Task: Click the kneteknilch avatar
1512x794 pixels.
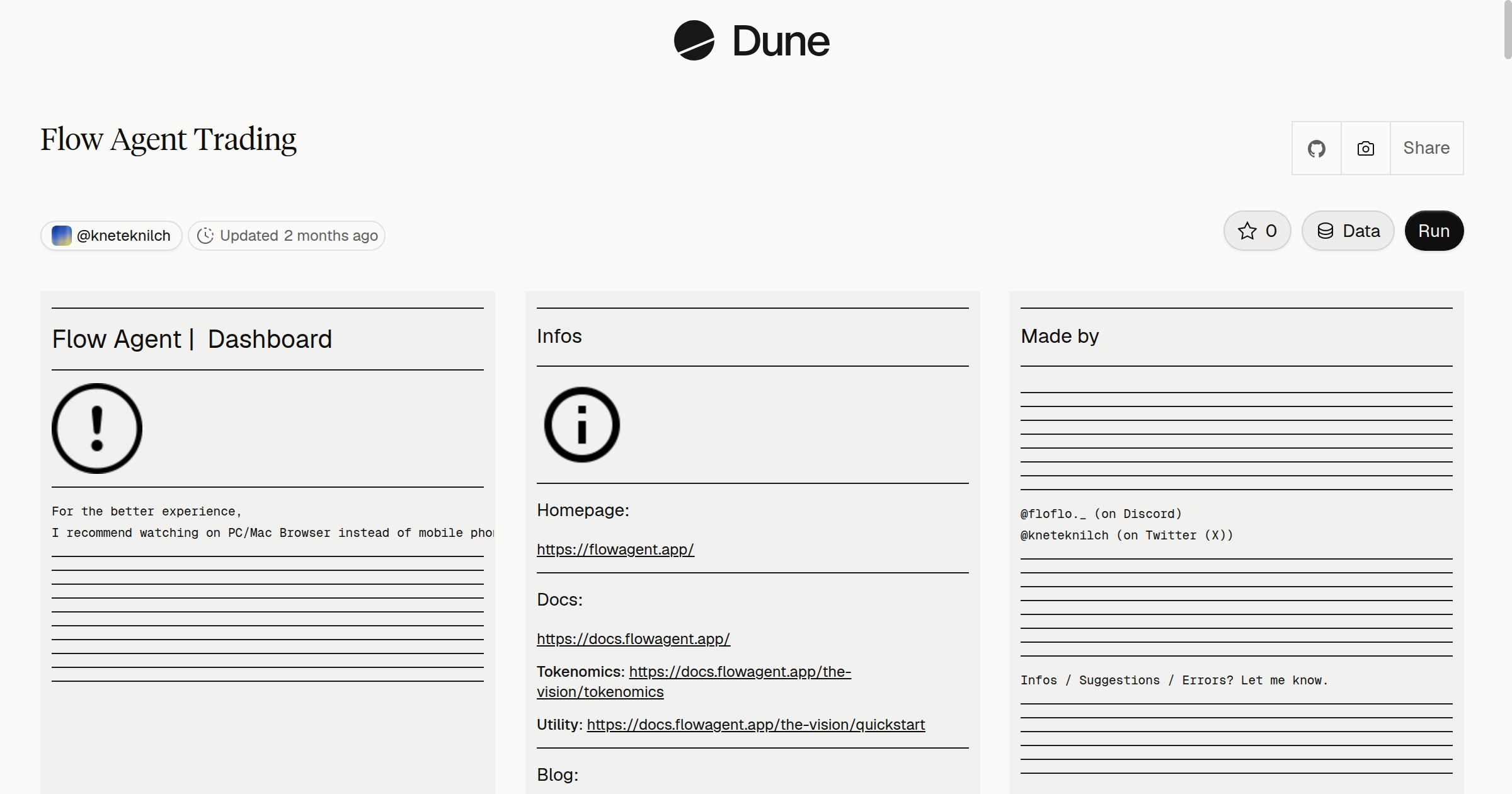Action: tap(61, 236)
